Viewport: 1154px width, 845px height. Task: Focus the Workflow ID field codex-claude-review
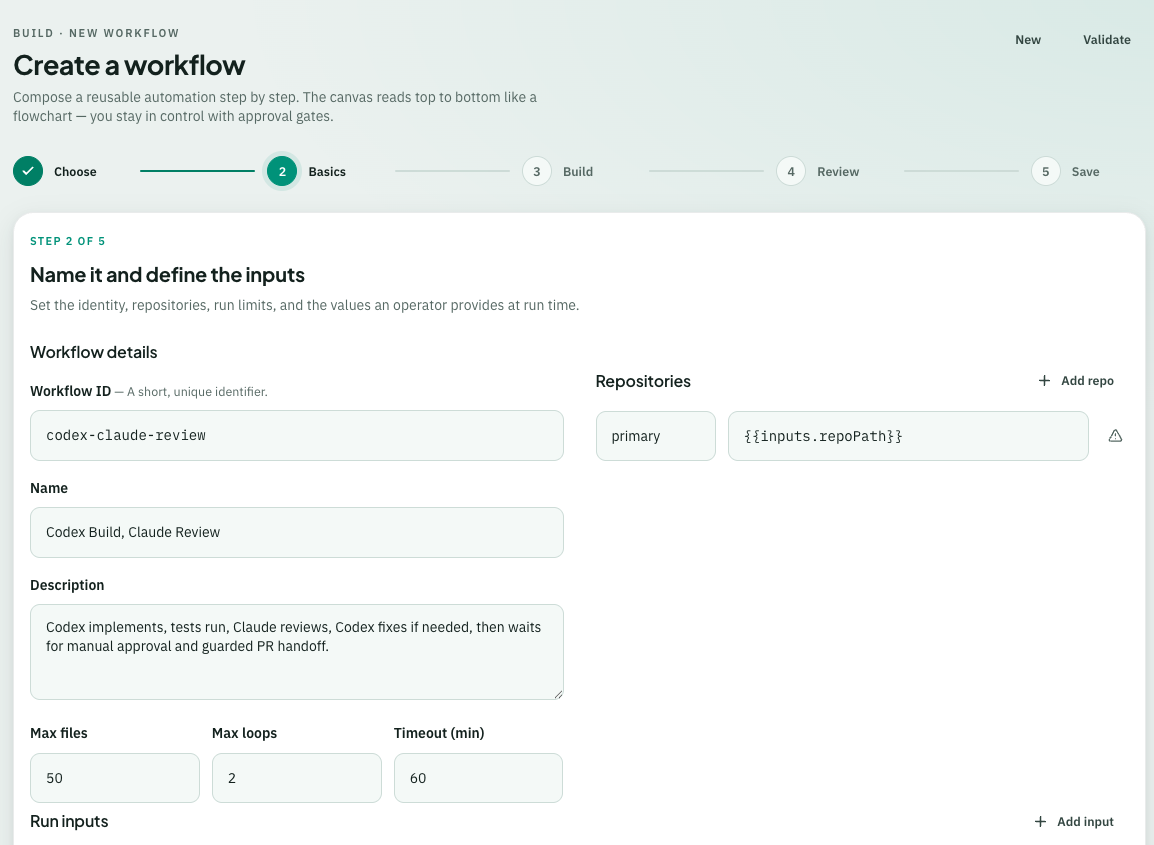coord(297,436)
